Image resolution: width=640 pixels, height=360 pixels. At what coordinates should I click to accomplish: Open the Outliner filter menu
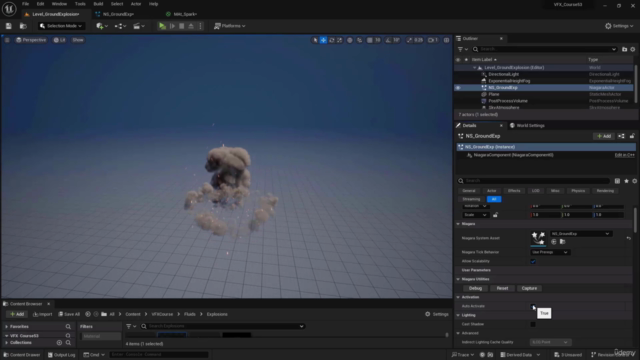462,49
